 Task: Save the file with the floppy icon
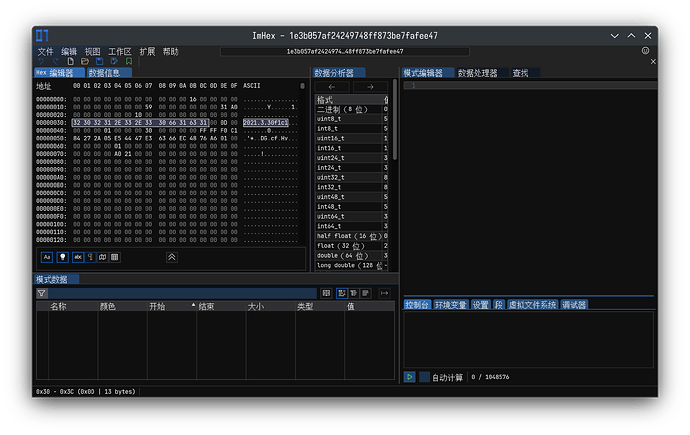[99, 62]
